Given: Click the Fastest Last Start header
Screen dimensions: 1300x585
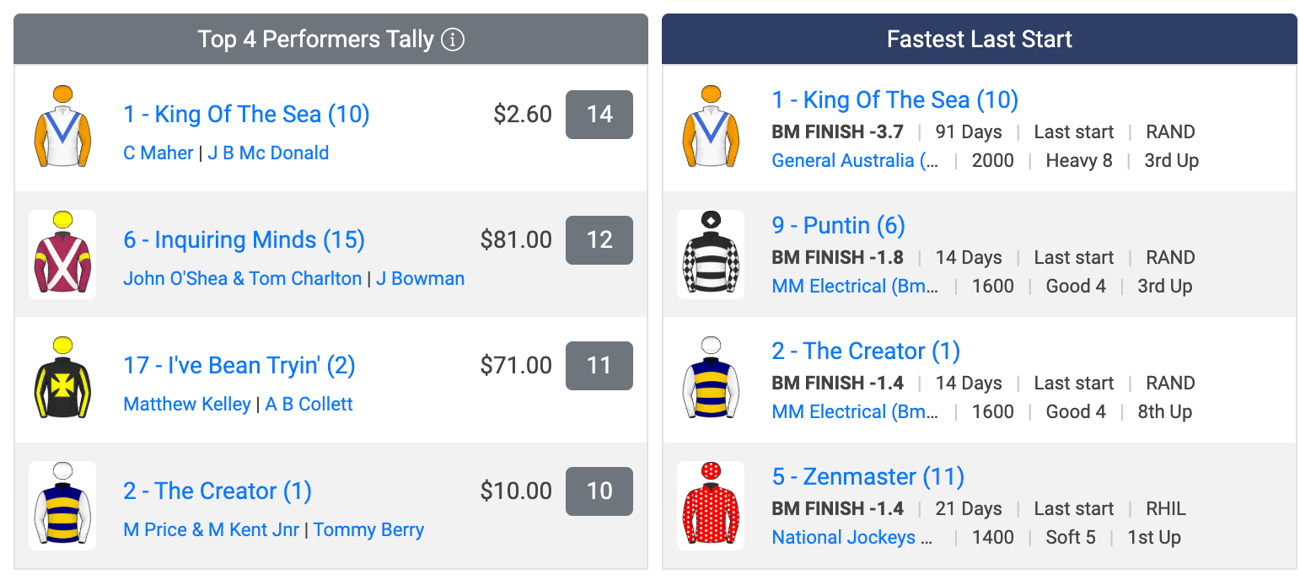Looking at the screenshot, I should pos(980,39).
